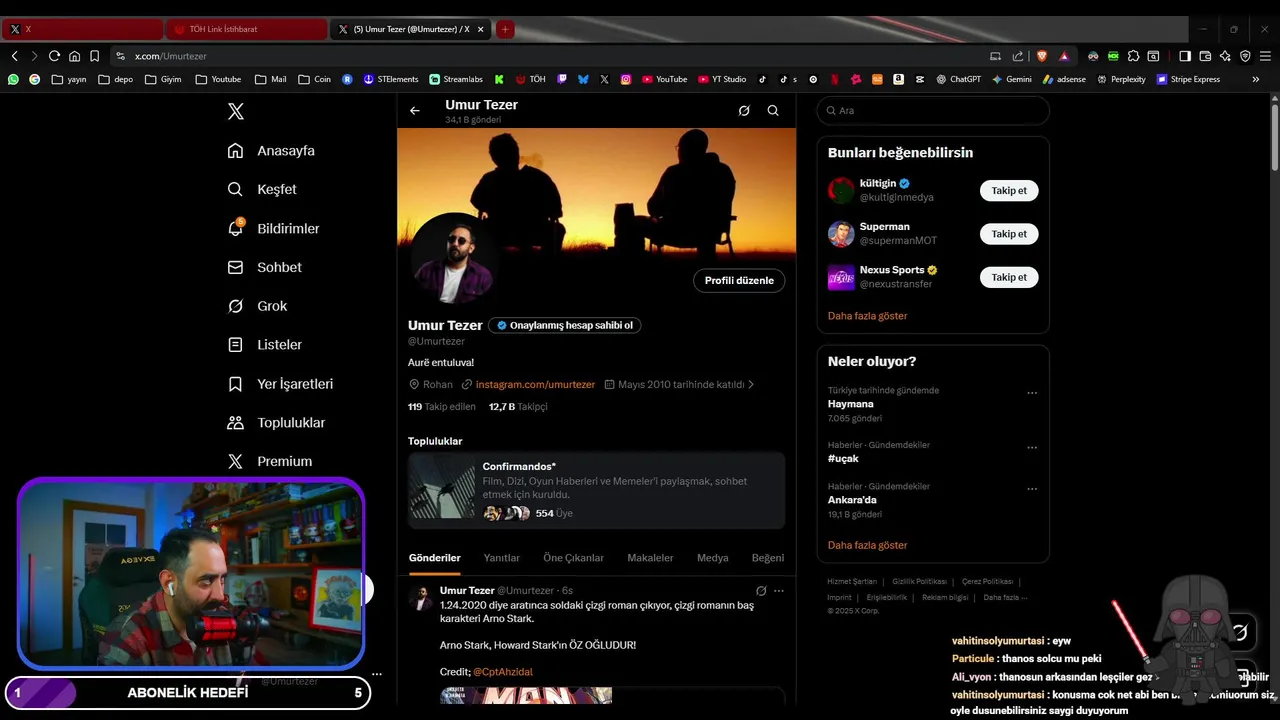Open Premium in the sidebar
The width and height of the screenshot is (1280, 720).
click(270, 461)
